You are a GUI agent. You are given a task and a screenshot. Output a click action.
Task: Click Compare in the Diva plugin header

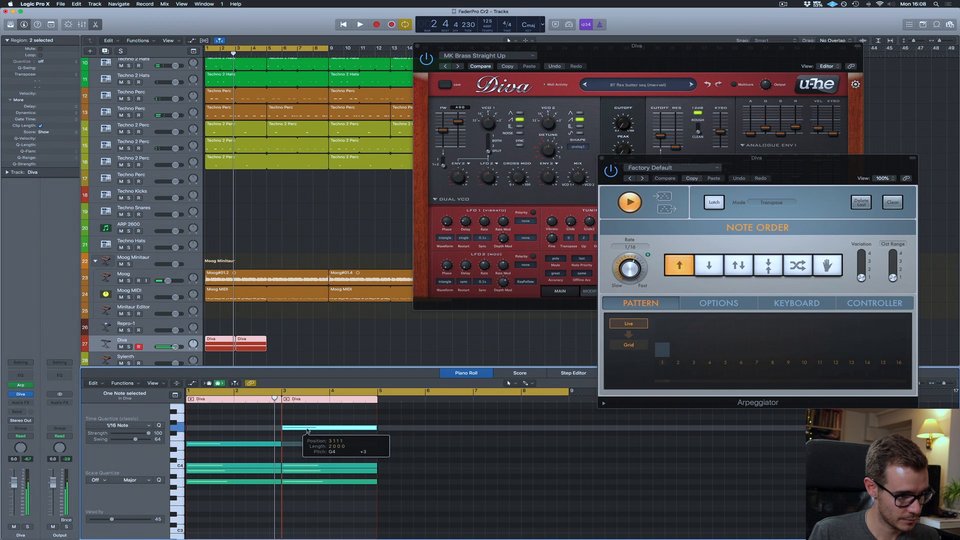pyautogui.click(x=480, y=66)
